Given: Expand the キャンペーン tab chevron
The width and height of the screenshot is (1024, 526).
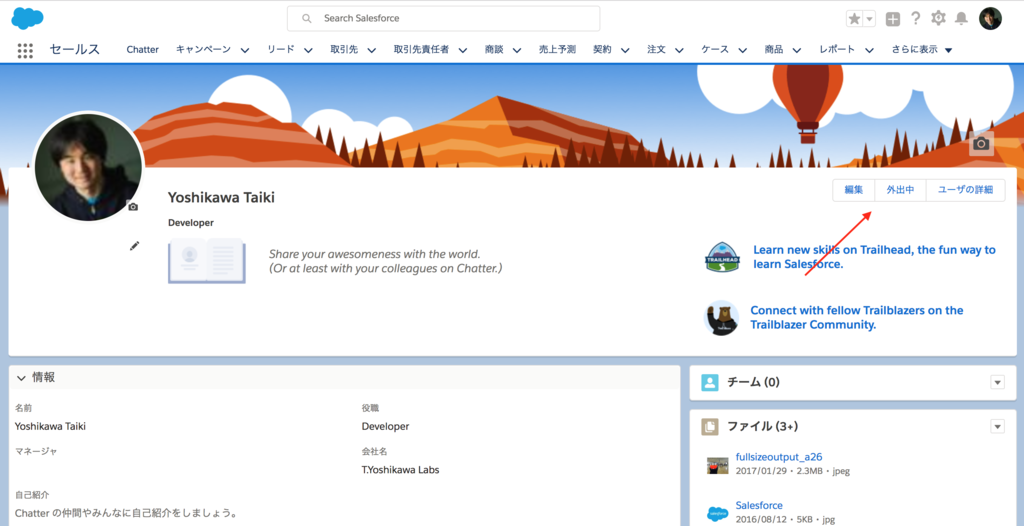Looking at the screenshot, I should [x=245, y=50].
